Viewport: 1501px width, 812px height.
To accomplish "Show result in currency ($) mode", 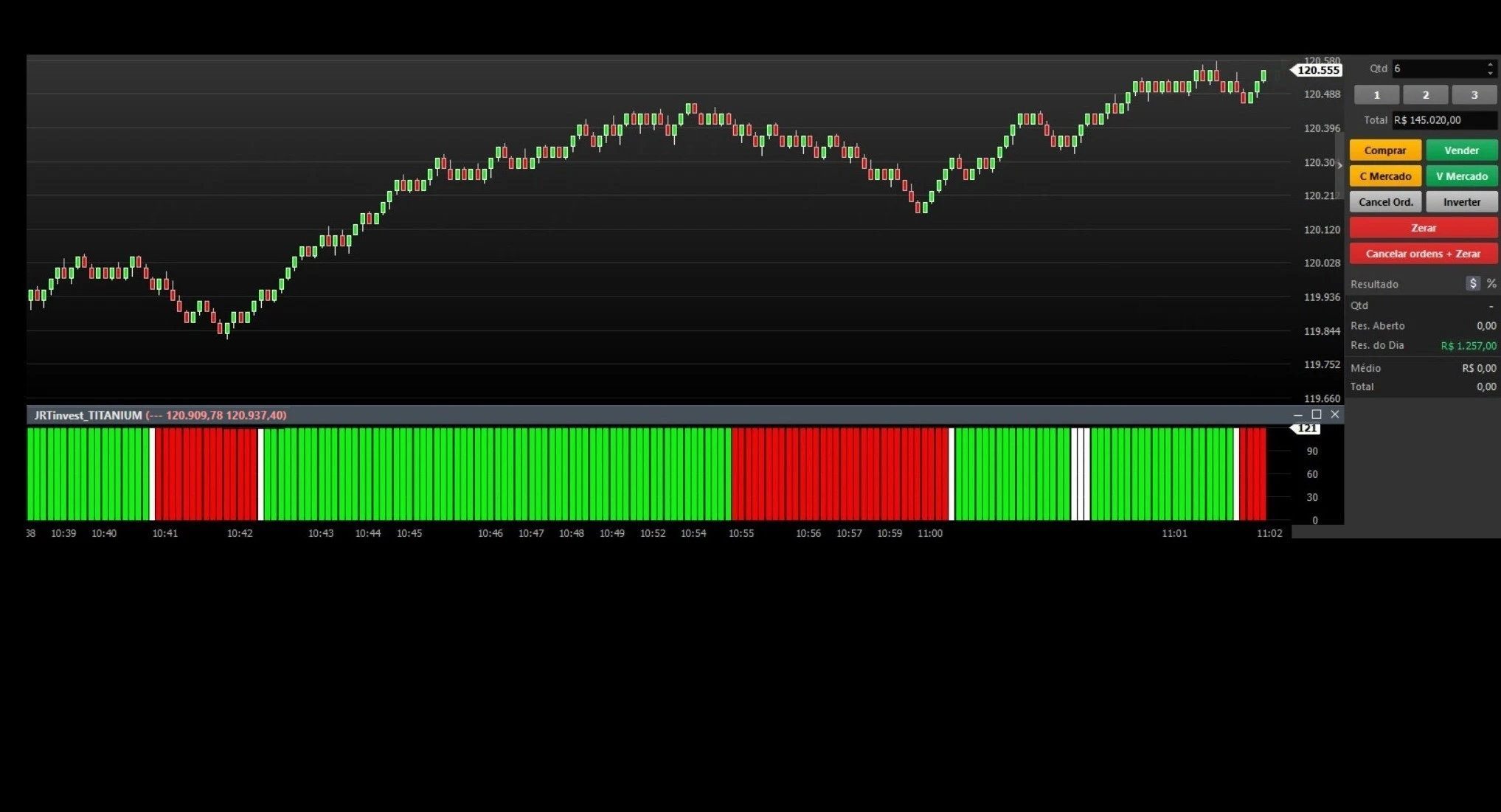I will [1472, 284].
